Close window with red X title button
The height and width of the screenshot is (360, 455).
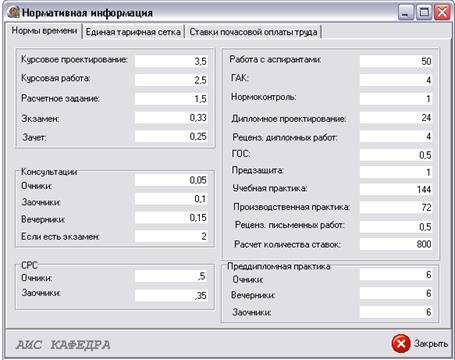pyautogui.click(x=442, y=12)
